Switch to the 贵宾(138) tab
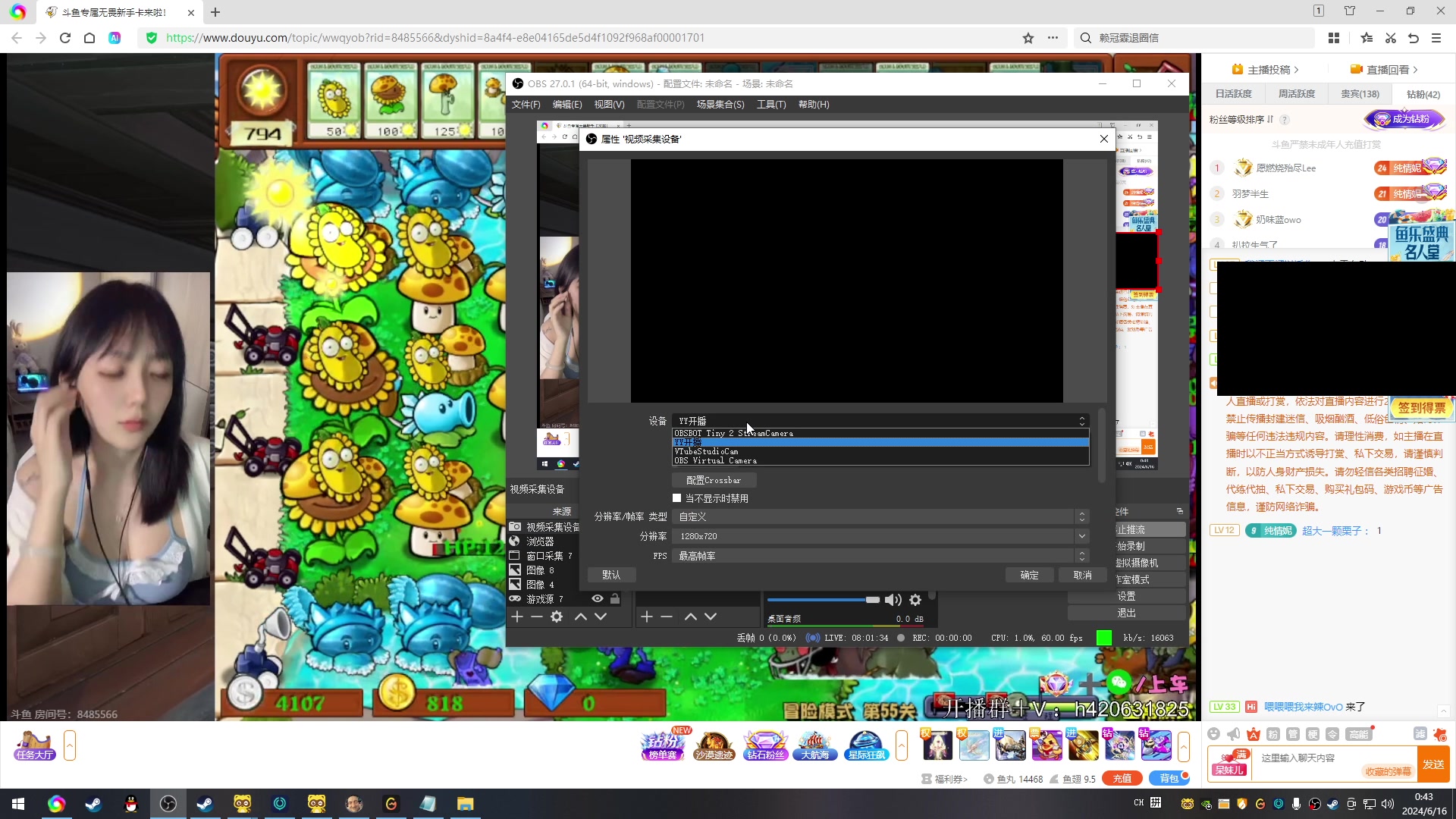Viewport: 1456px width, 819px height. click(1360, 94)
